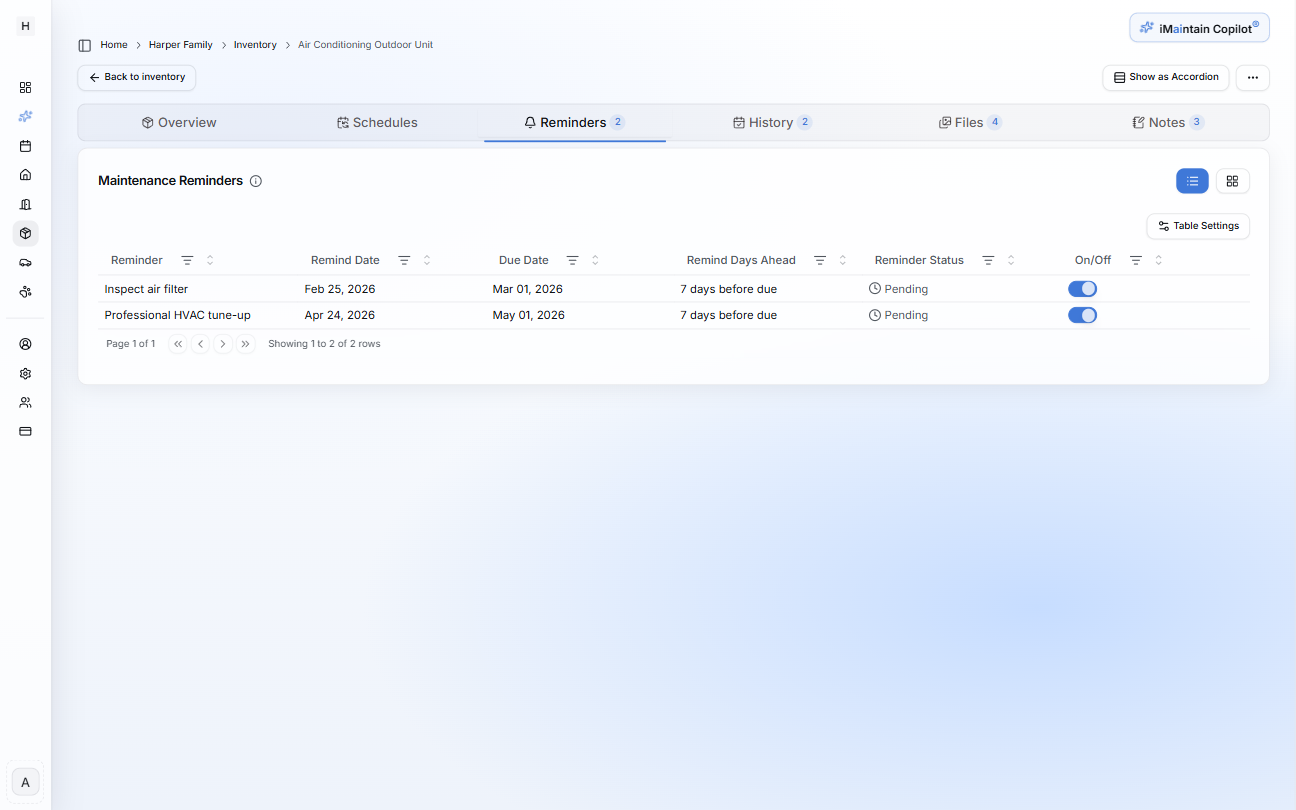Viewport: 1296px width, 810px height.
Task: Switch to card view using the grid icon
Action: (1232, 181)
